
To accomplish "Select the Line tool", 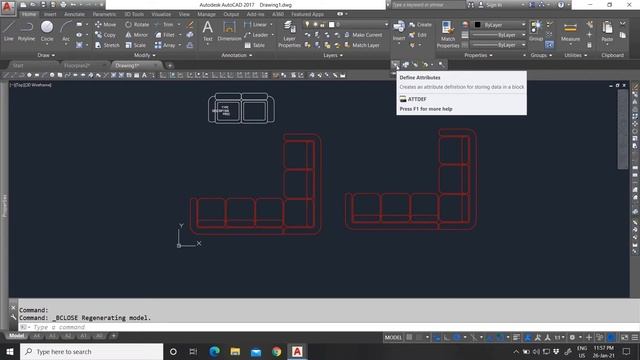I will (9, 31).
